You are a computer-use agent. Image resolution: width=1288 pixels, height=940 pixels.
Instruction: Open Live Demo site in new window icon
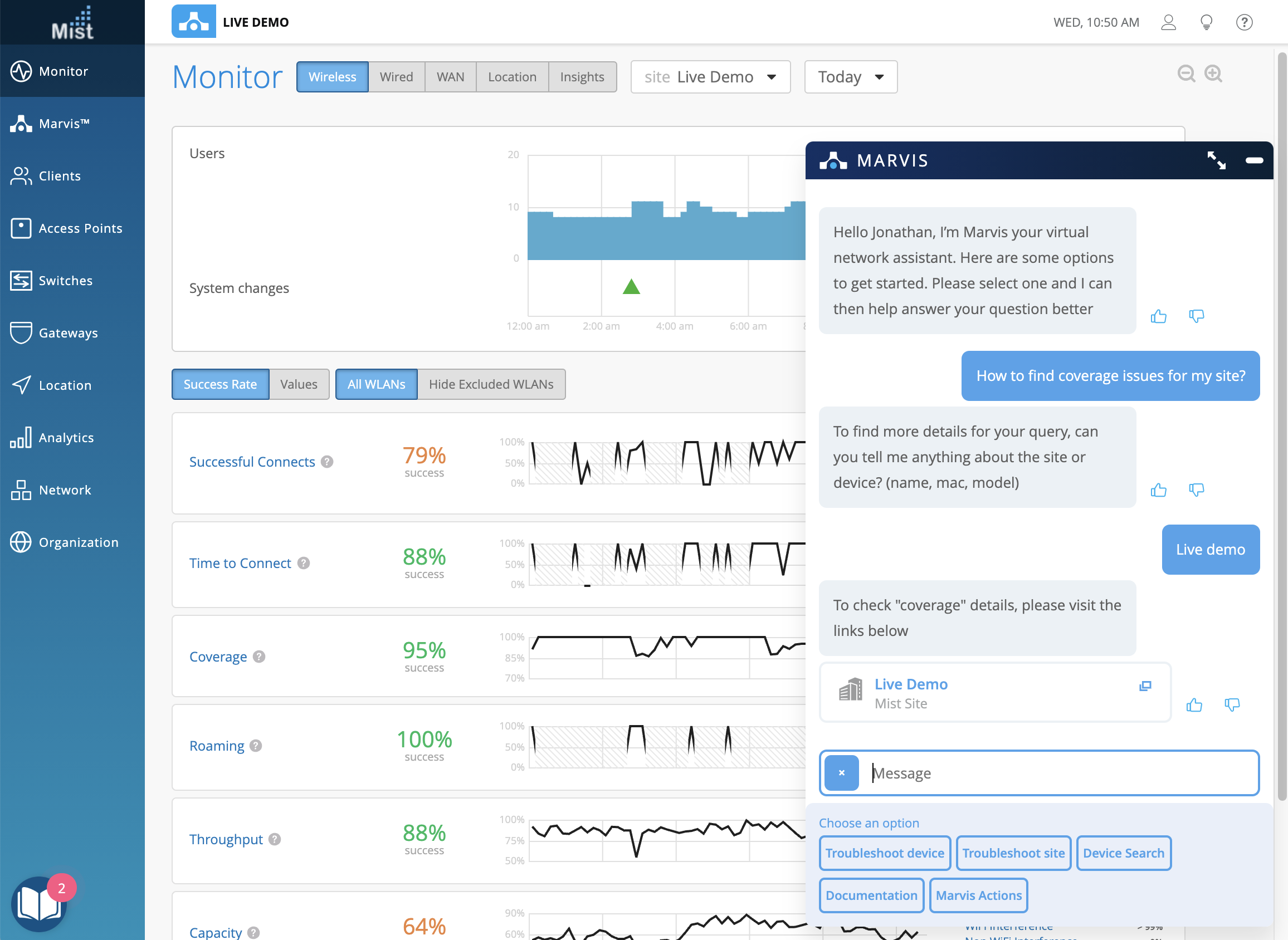click(1145, 686)
